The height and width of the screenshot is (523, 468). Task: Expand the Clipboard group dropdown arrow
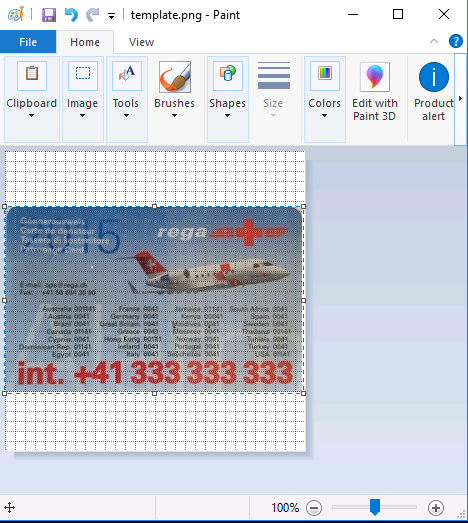[31, 115]
